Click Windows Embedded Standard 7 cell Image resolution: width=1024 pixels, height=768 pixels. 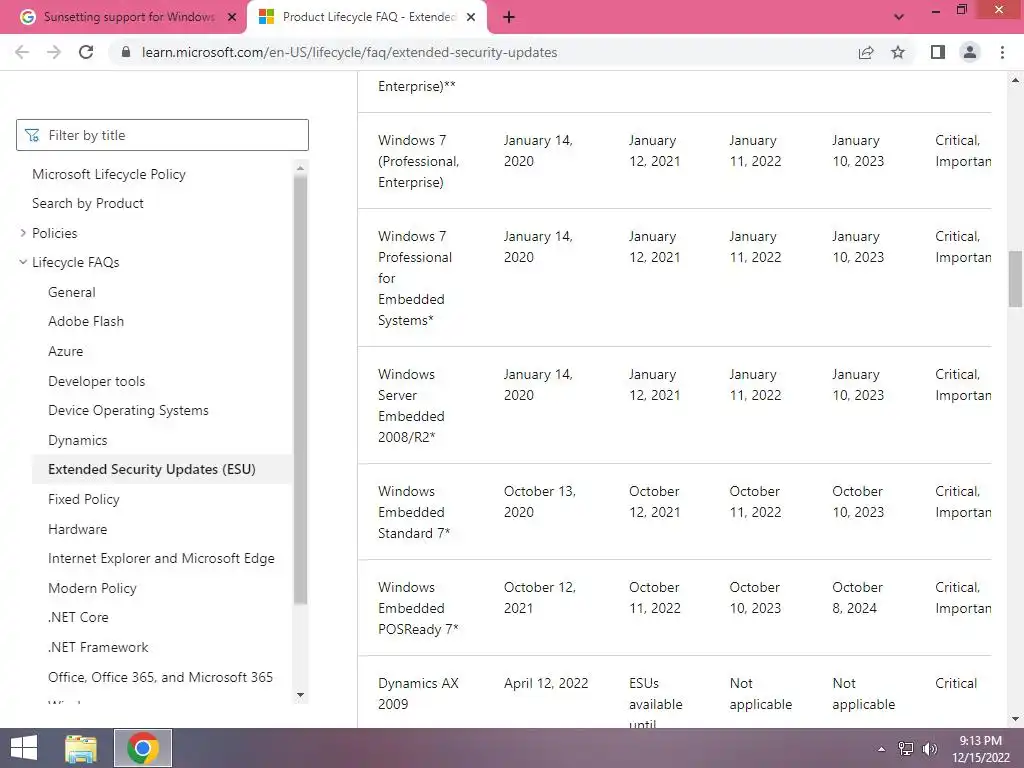[x=414, y=512]
